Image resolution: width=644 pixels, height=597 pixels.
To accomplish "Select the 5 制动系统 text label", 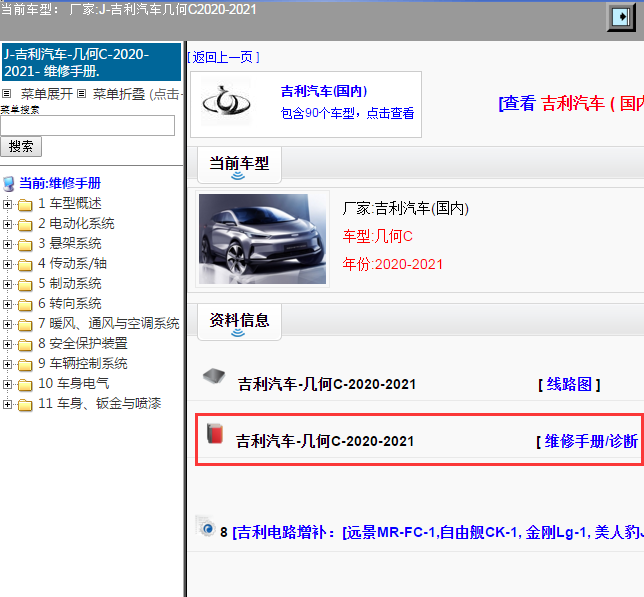I will [70, 283].
